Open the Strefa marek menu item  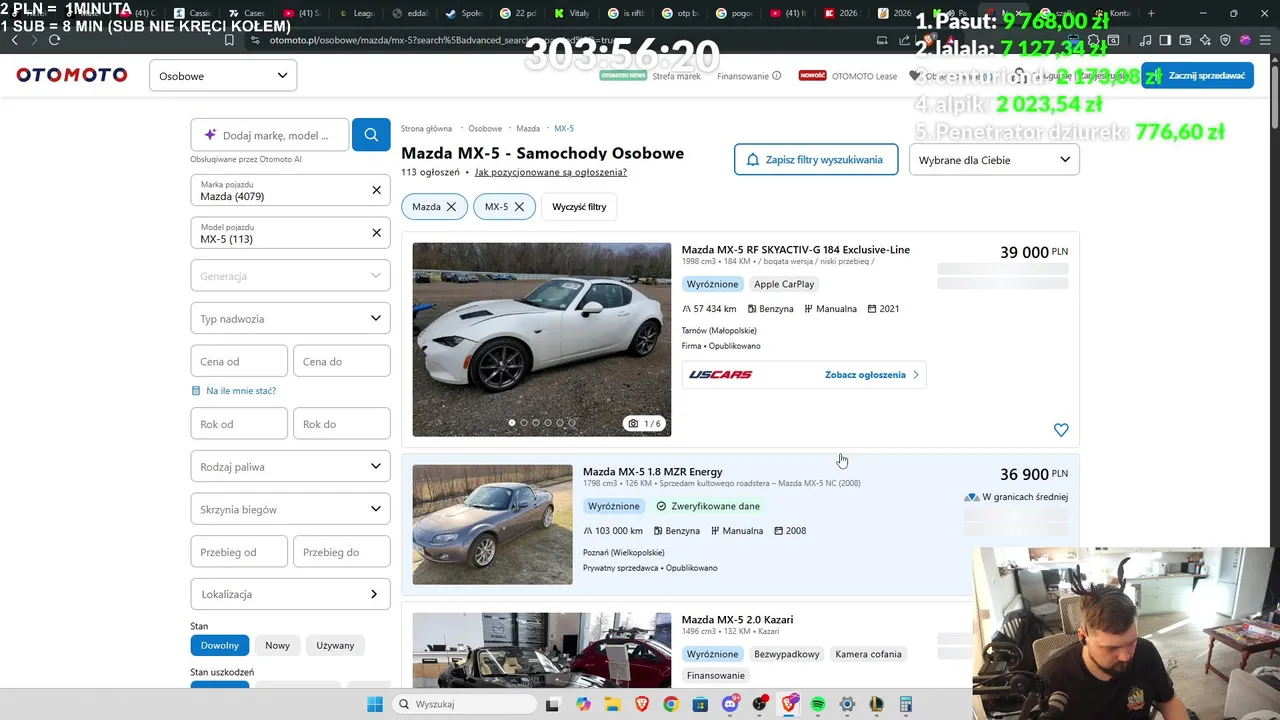pyautogui.click(x=677, y=76)
